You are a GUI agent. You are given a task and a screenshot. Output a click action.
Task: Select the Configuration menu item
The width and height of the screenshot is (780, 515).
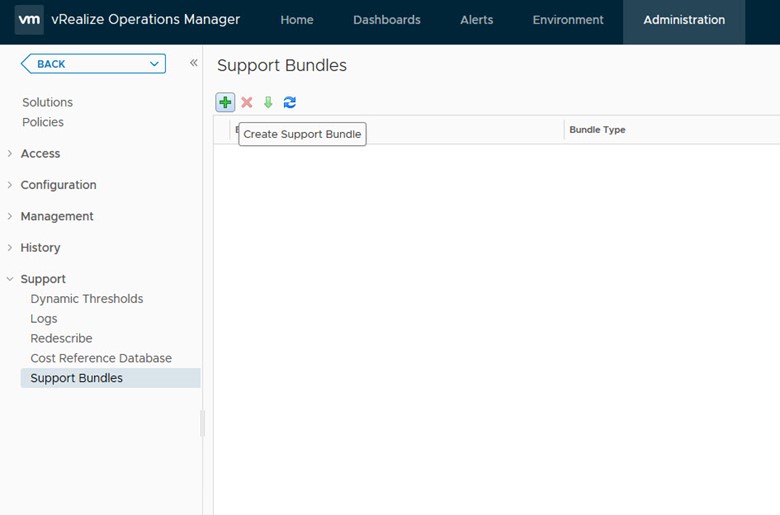point(58,185)
